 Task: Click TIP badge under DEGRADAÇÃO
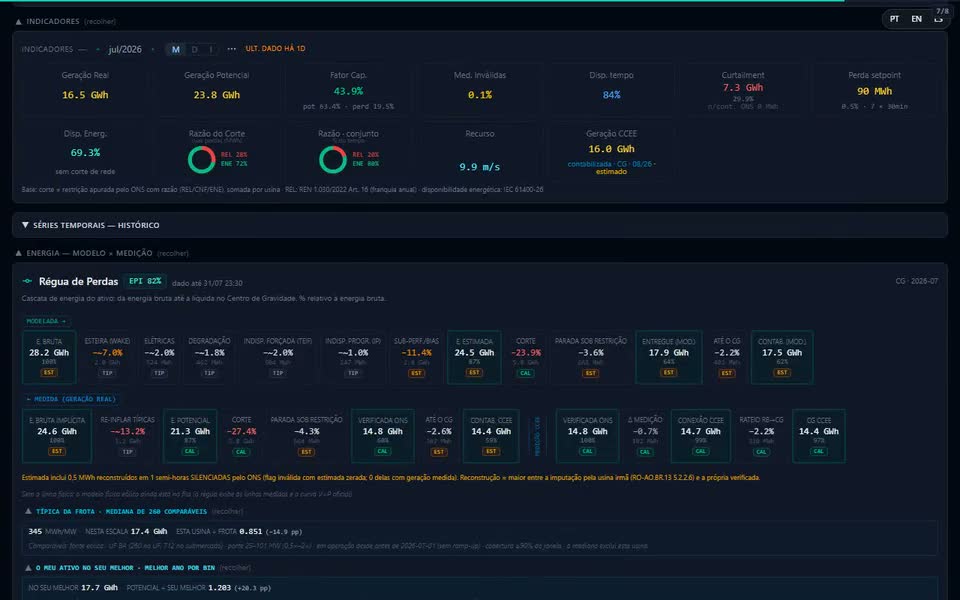pyautogui.click(x=209, y=372)
